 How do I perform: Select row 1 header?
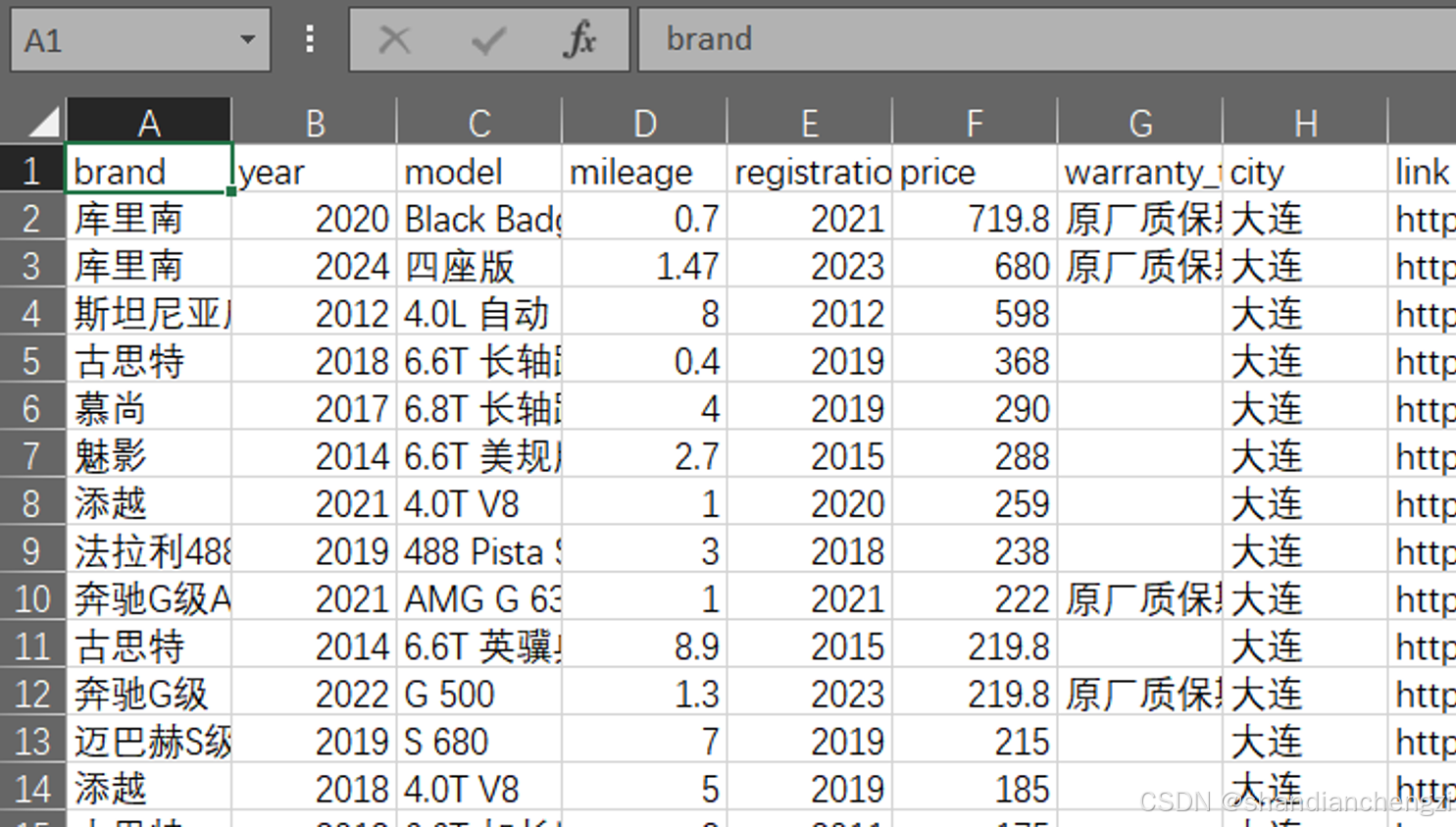(x=32, y=171)
